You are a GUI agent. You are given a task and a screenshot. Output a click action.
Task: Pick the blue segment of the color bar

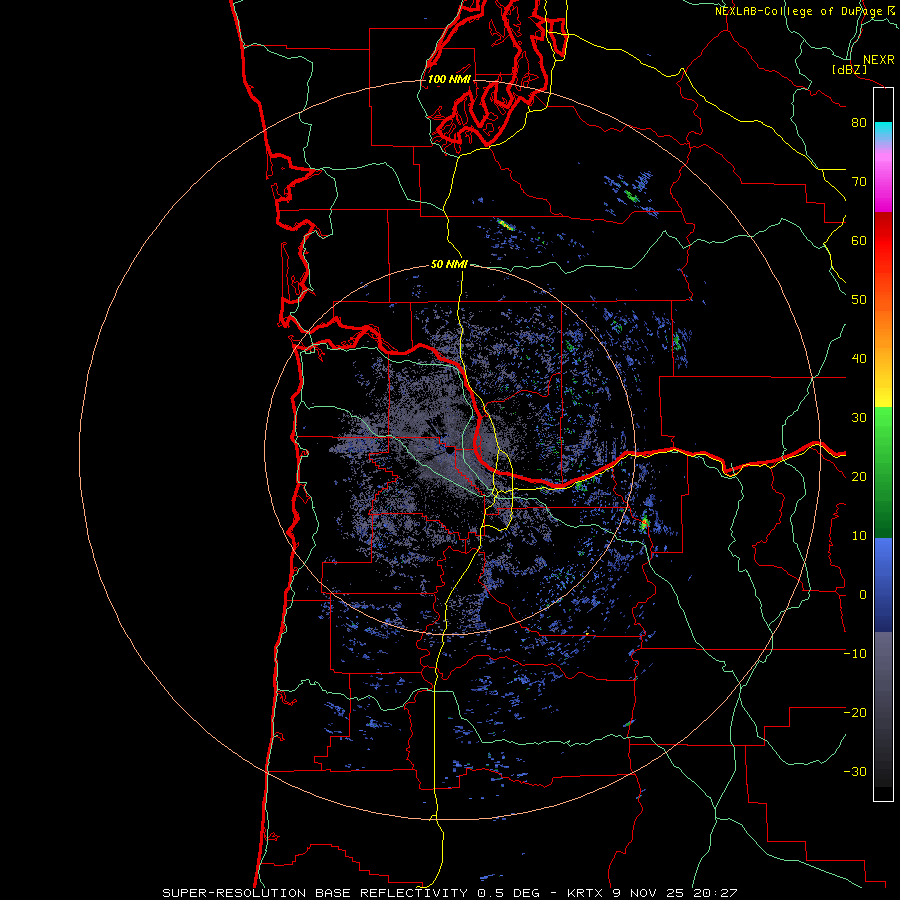pos(883,585)
